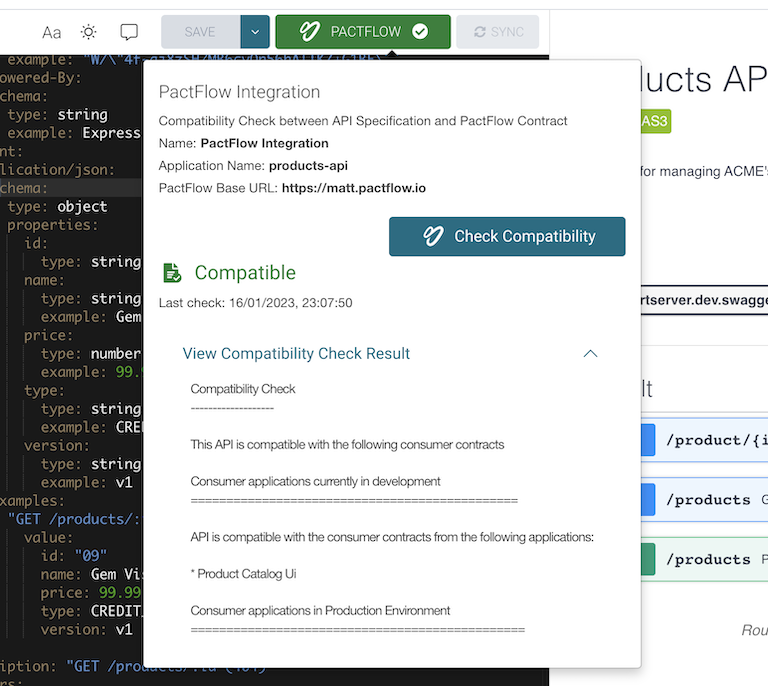This screenshot has width=768, height=686.
Task: Click the blue method badge for /products GET
Action: (647, 499)
